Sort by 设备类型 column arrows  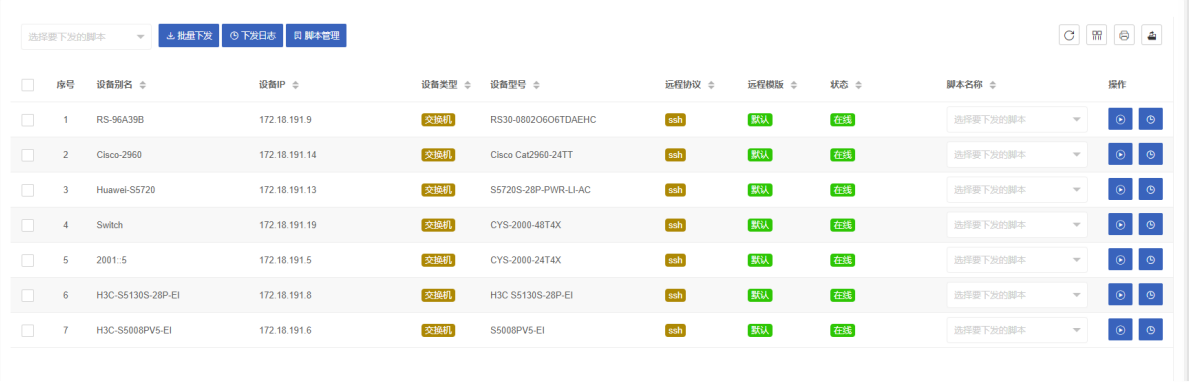468,85
